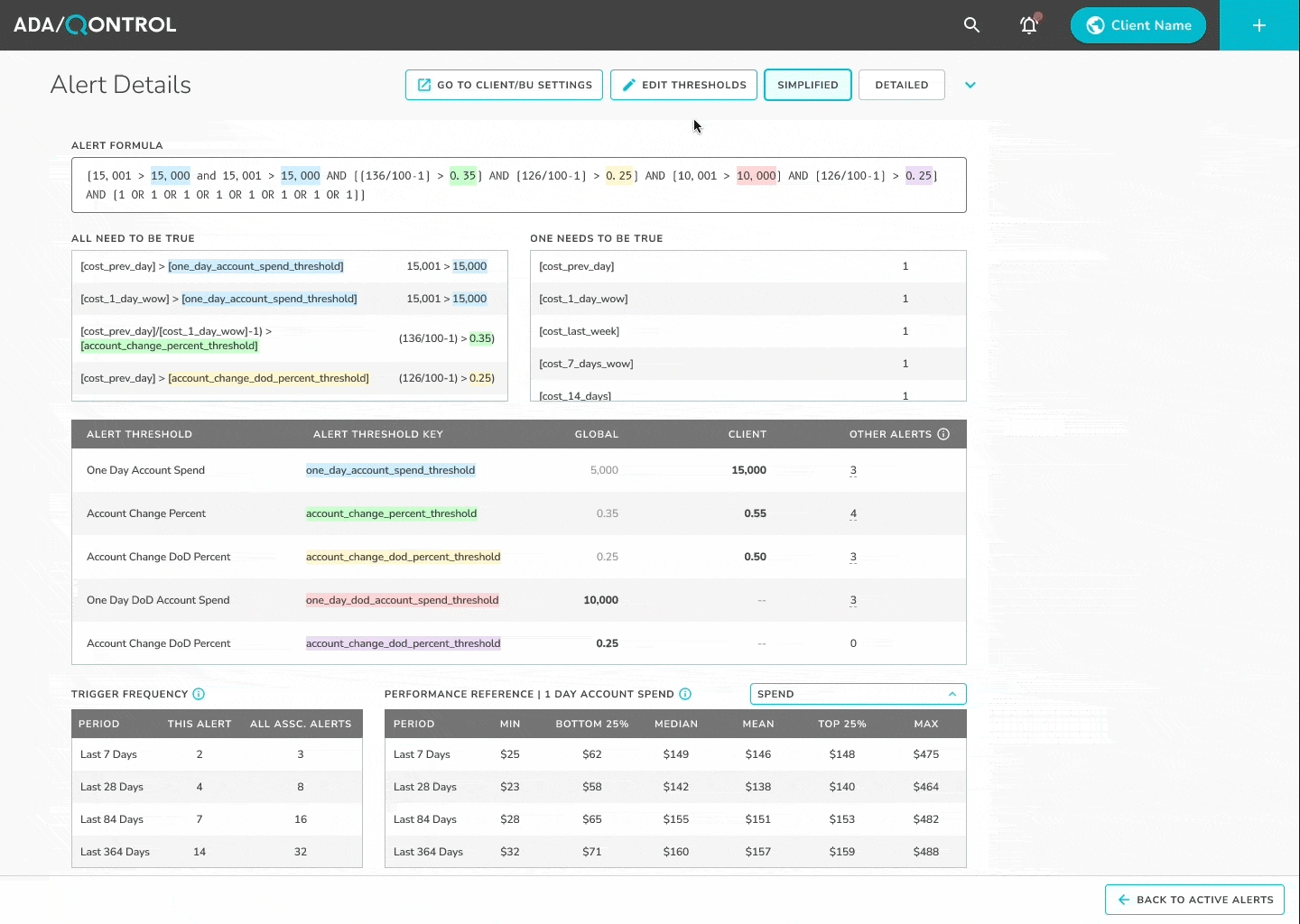The height and width of the screenshot is (924, 1300).
Task: Click the ADA/QONTROL logo
Action: pos(95,25)
